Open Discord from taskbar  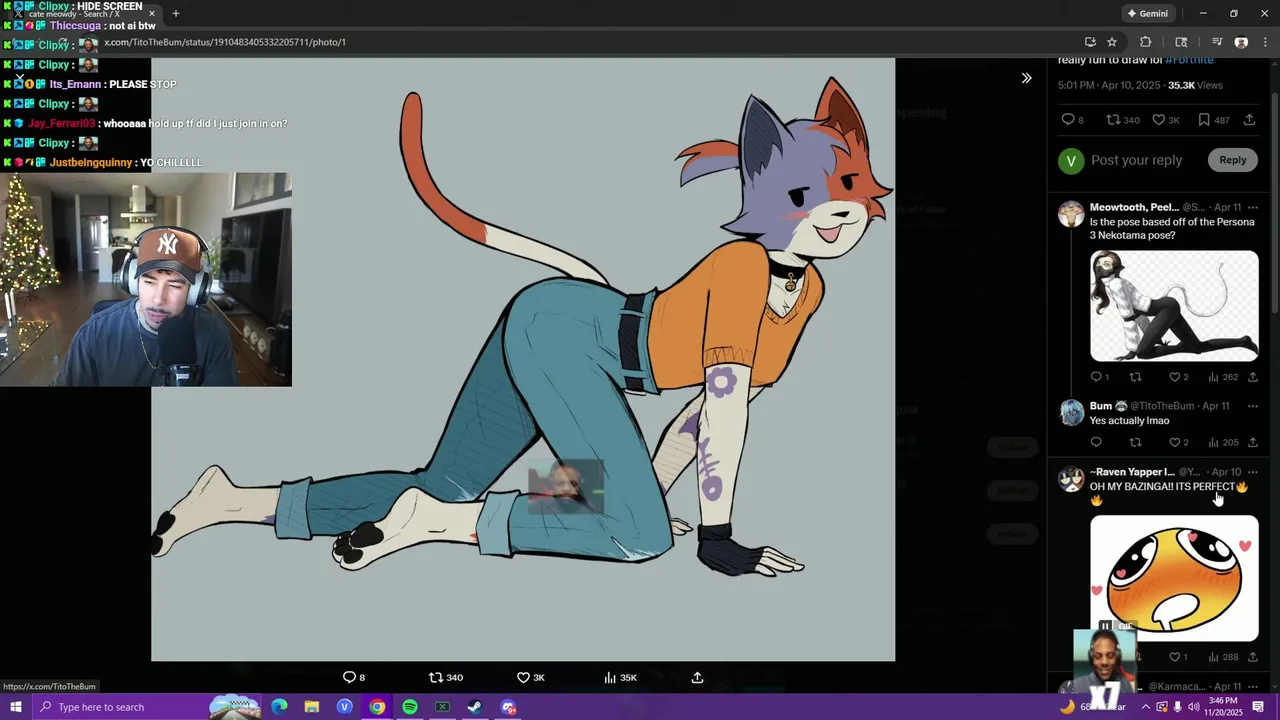click(x=508, y=707)
